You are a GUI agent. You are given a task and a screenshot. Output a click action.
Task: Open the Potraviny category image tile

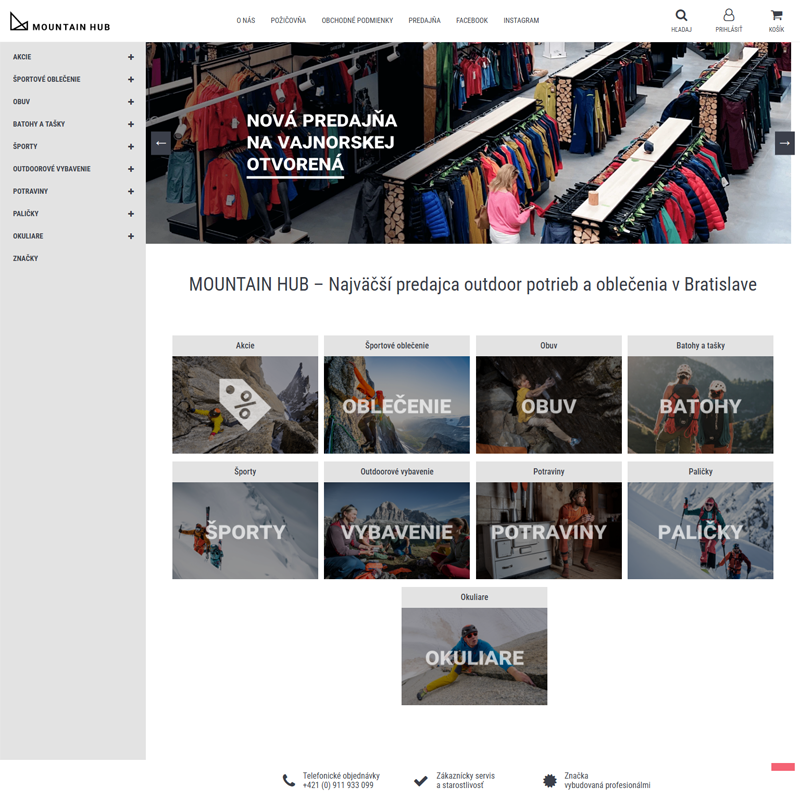(x=548, y=531)
